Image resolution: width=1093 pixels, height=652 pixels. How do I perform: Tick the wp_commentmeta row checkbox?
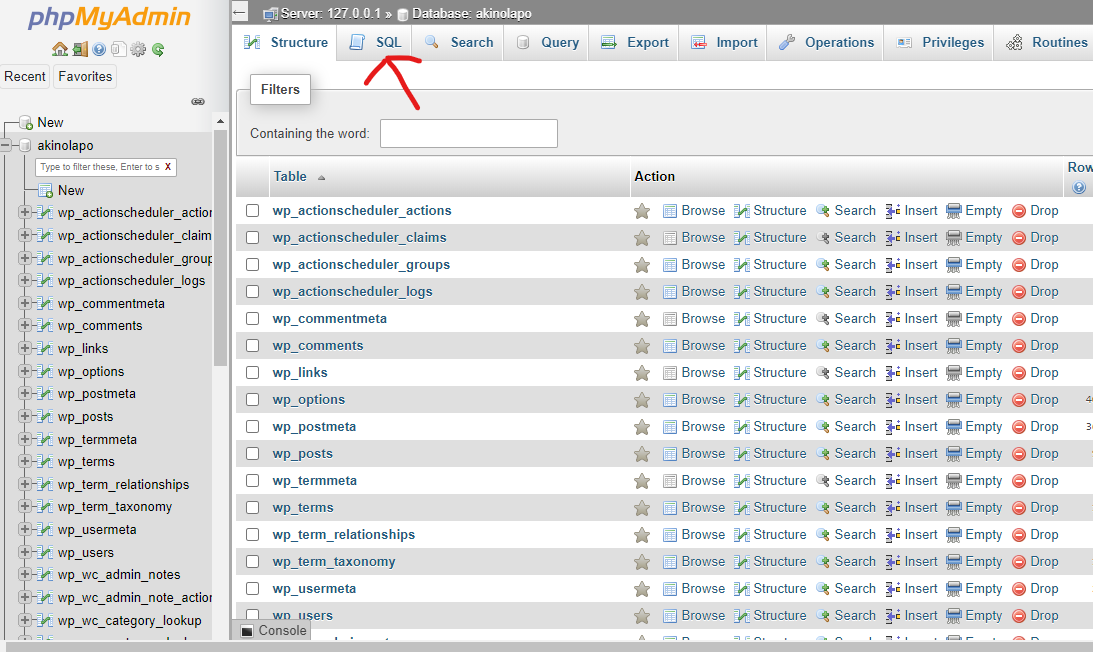coord(252,319)
